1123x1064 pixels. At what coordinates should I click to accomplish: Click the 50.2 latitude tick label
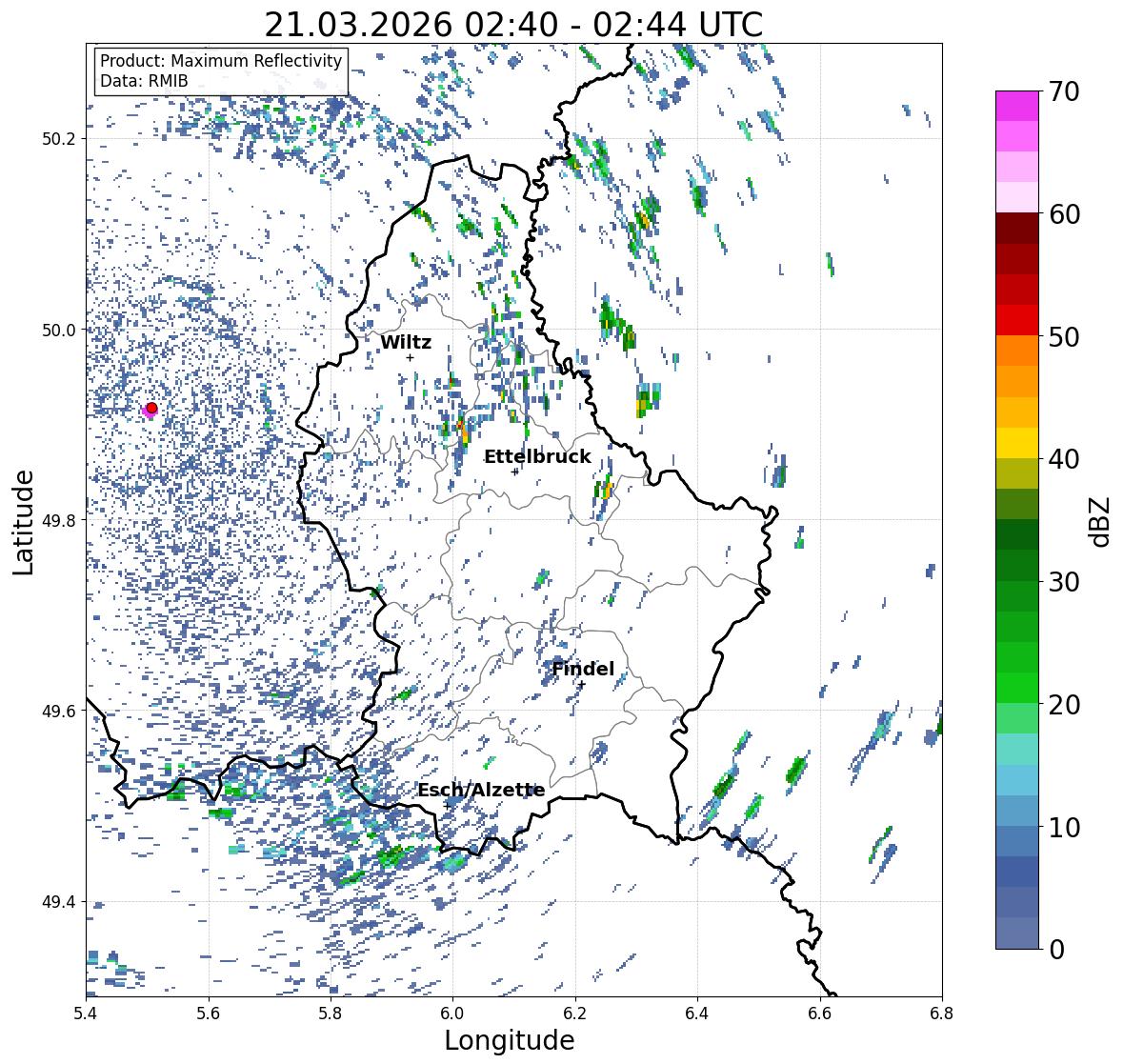(x=58, y=138)
